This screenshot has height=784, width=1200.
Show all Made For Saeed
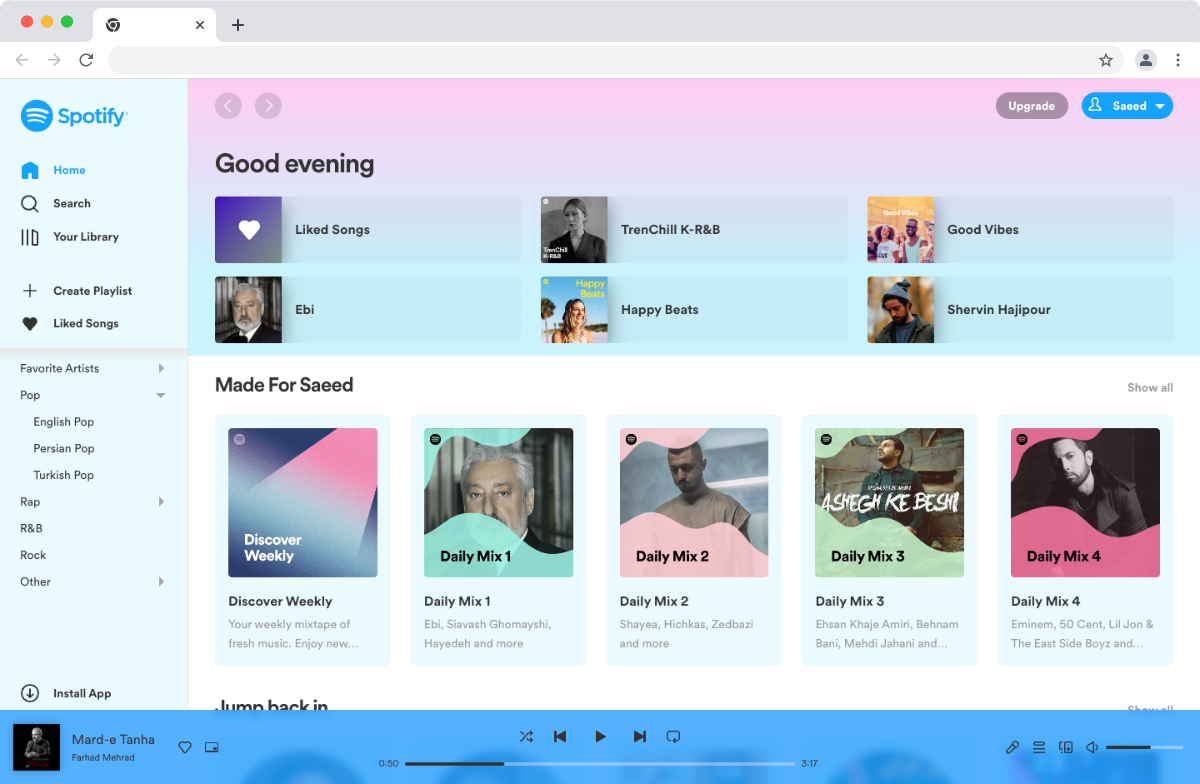[x=1150, y=388]
